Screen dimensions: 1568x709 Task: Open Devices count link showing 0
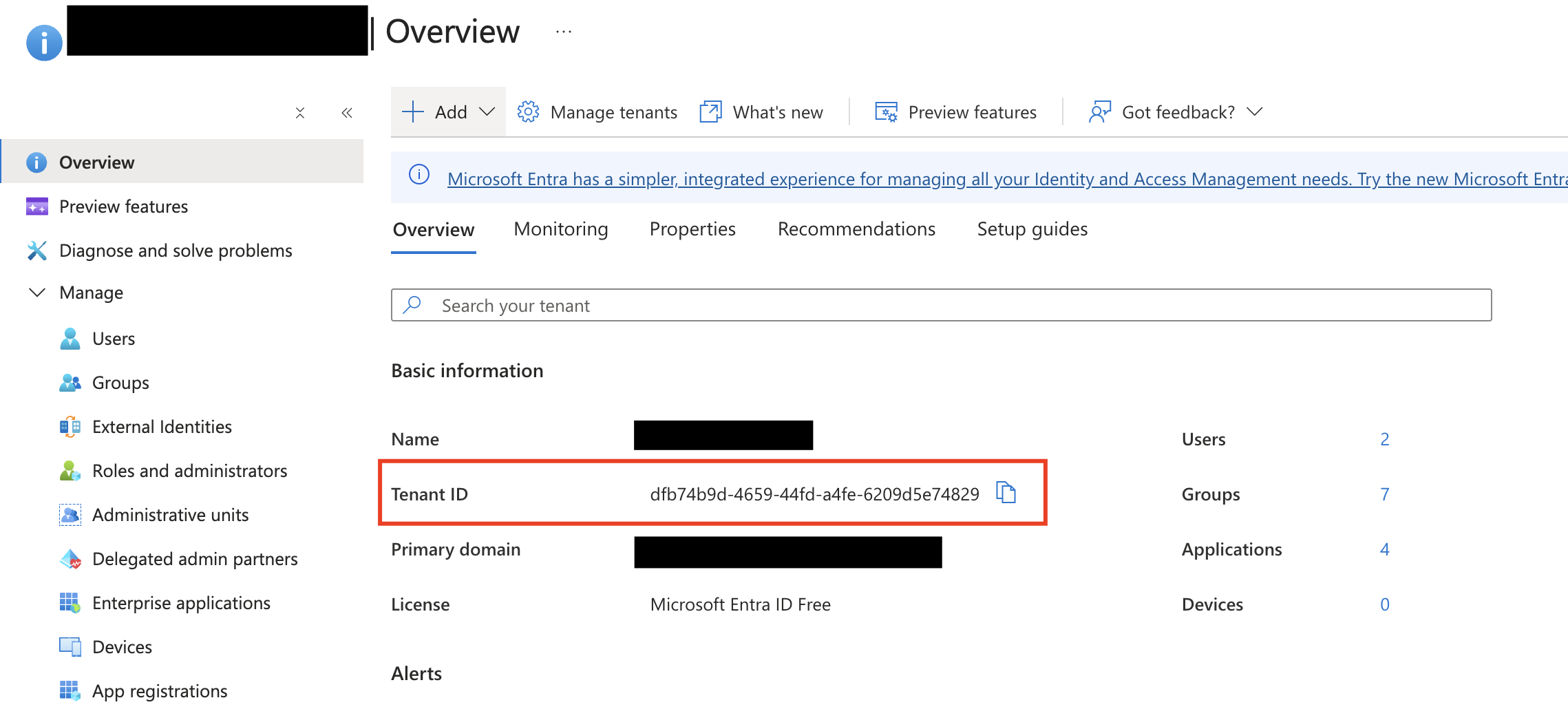tap(1385, 604)
